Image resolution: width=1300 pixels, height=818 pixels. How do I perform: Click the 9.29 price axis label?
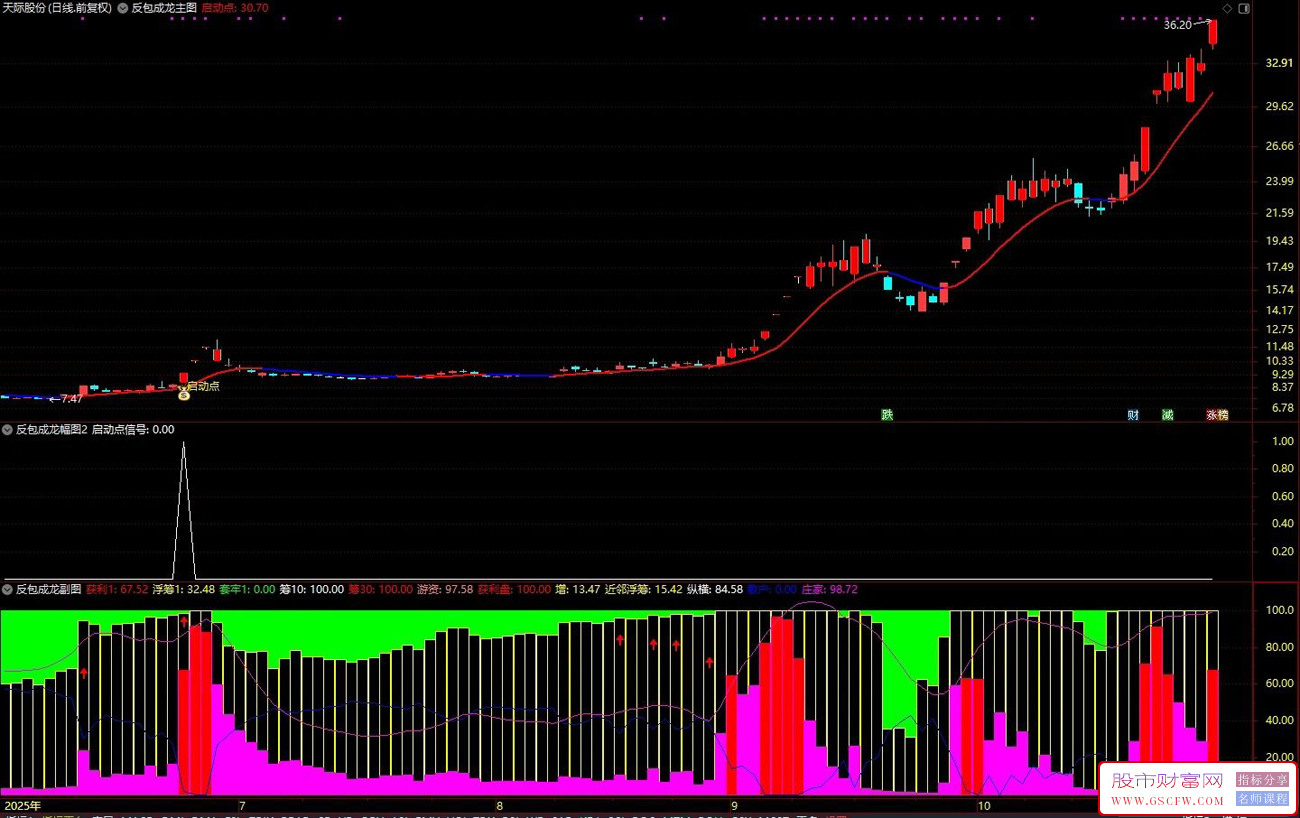[1283, 374]
